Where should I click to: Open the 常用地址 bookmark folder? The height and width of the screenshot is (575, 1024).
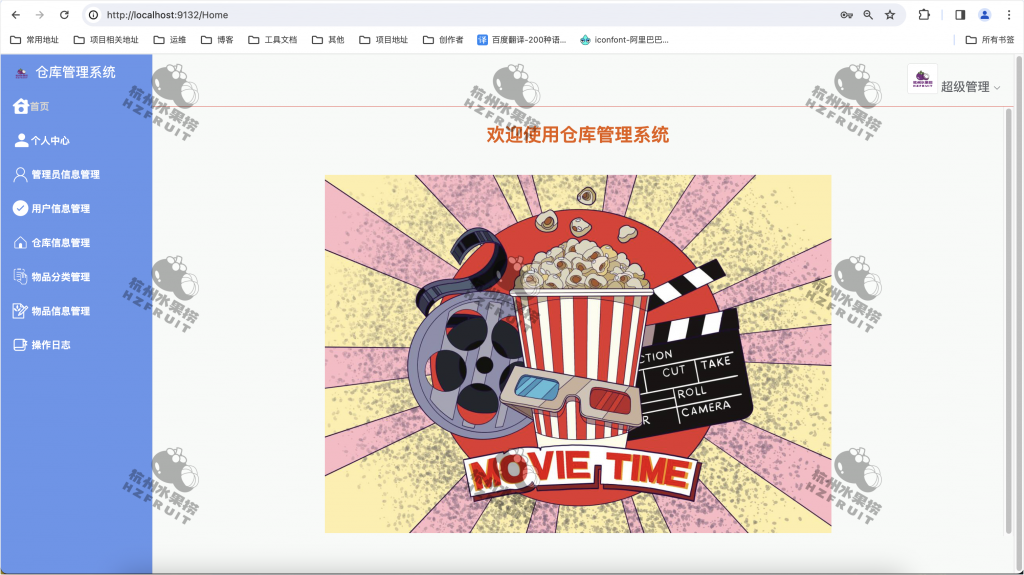click(x=35, y=40)
